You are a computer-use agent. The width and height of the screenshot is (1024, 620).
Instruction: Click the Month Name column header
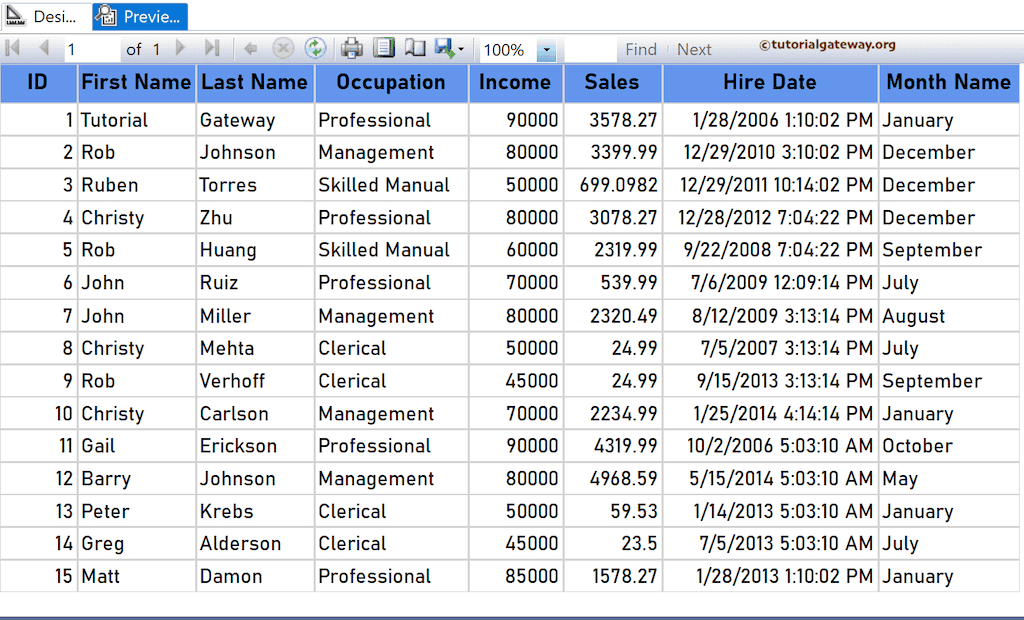(x=949, y=83)
